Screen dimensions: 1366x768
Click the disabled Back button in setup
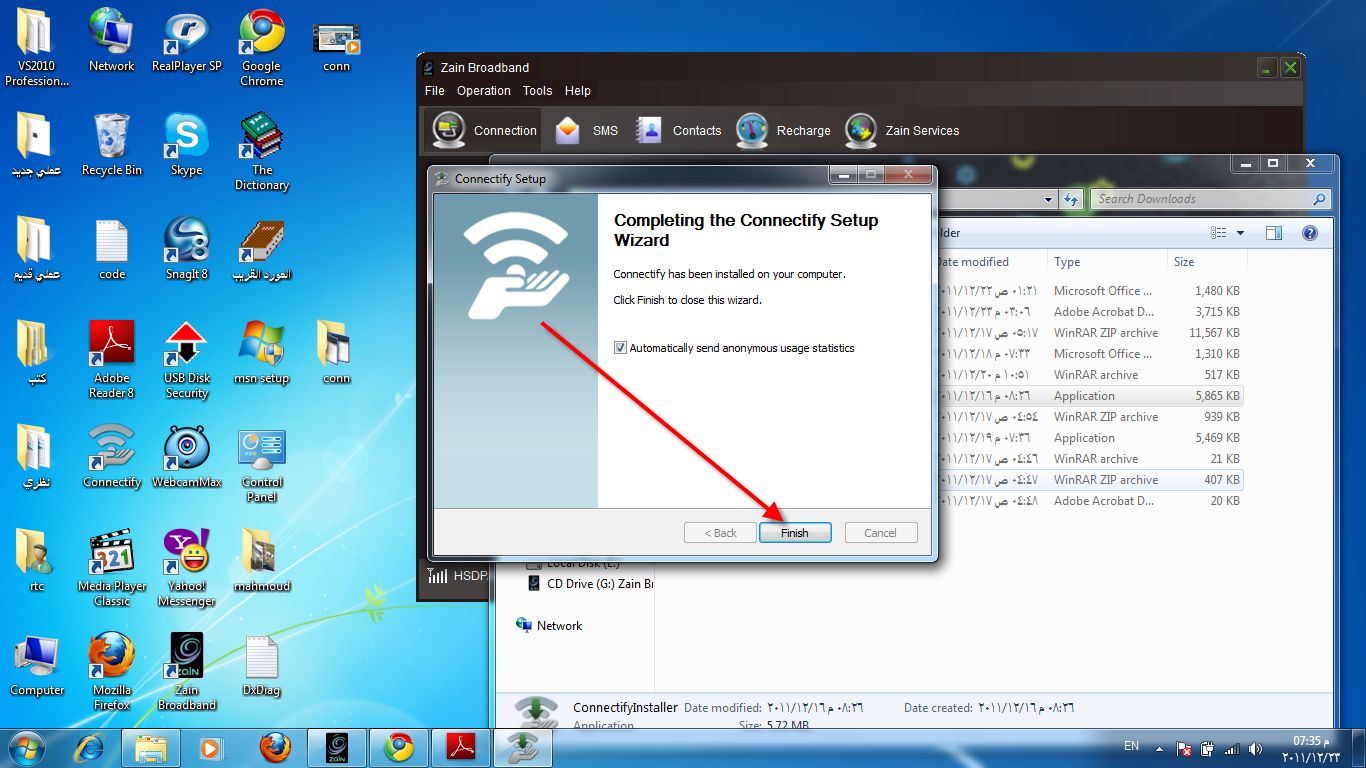[x=720, y=533]
